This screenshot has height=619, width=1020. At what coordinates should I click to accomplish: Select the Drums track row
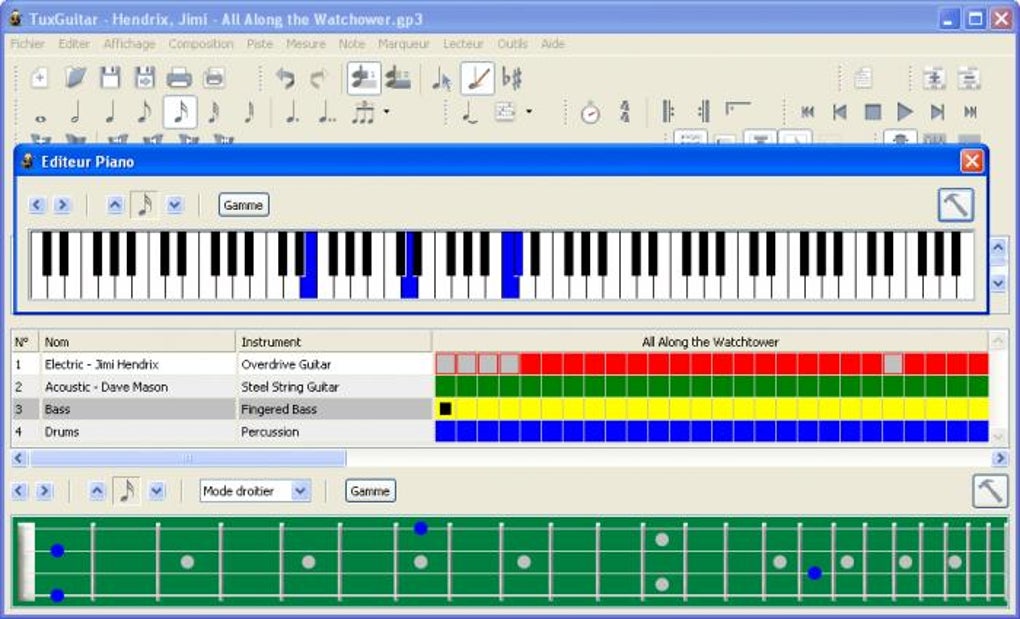(221, 432)
